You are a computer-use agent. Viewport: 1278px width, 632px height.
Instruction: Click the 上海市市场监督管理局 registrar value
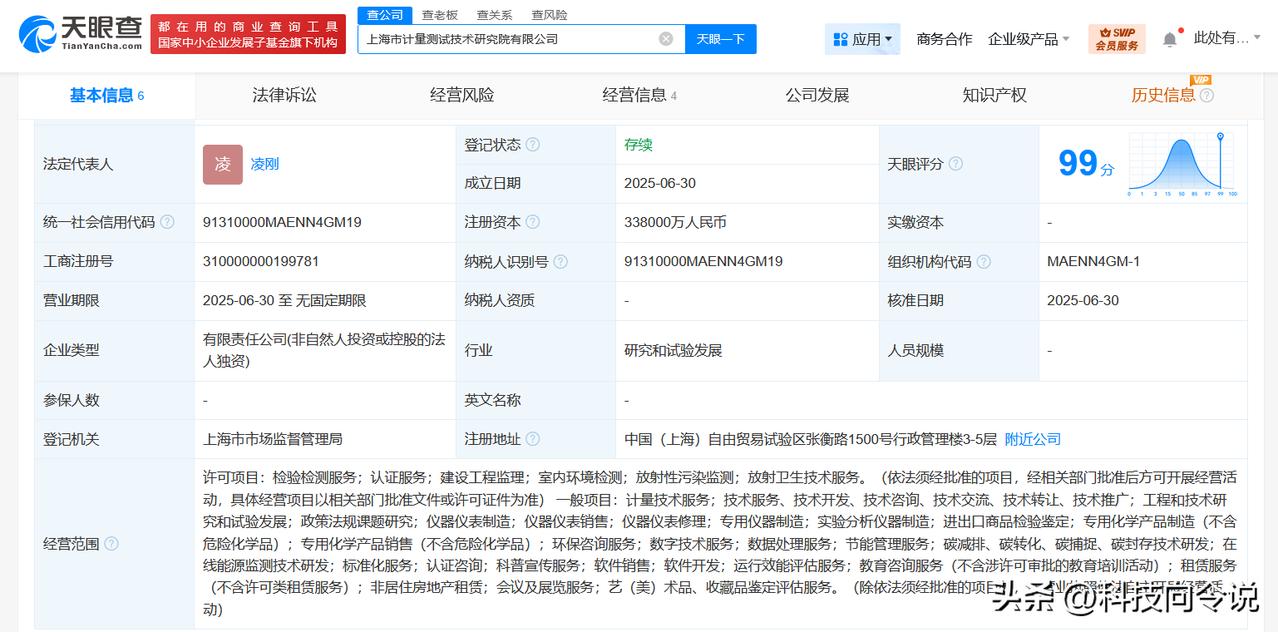(x=273, y=439)
